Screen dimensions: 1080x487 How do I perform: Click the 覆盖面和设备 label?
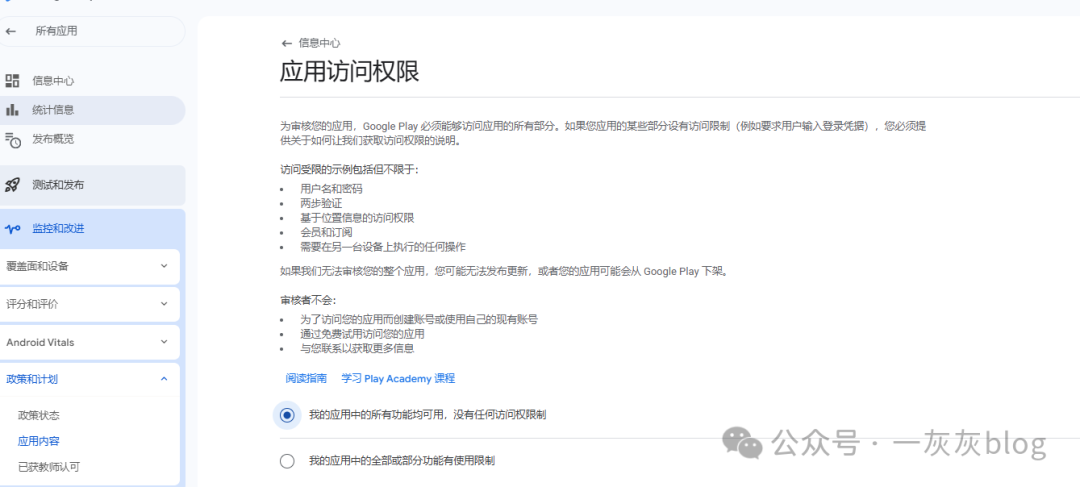coord(37,266)
